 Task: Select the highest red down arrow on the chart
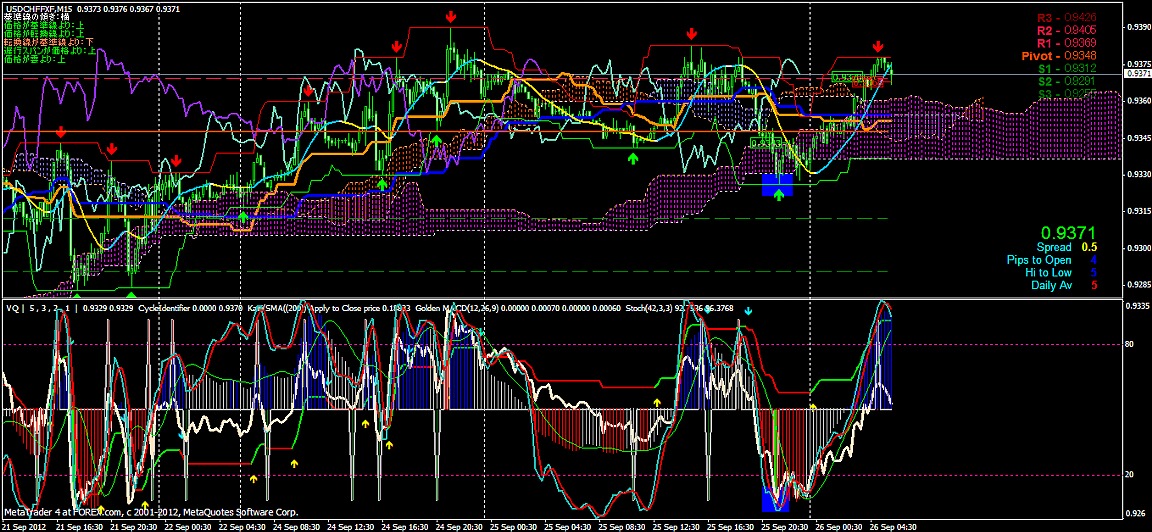click(452, 17)
